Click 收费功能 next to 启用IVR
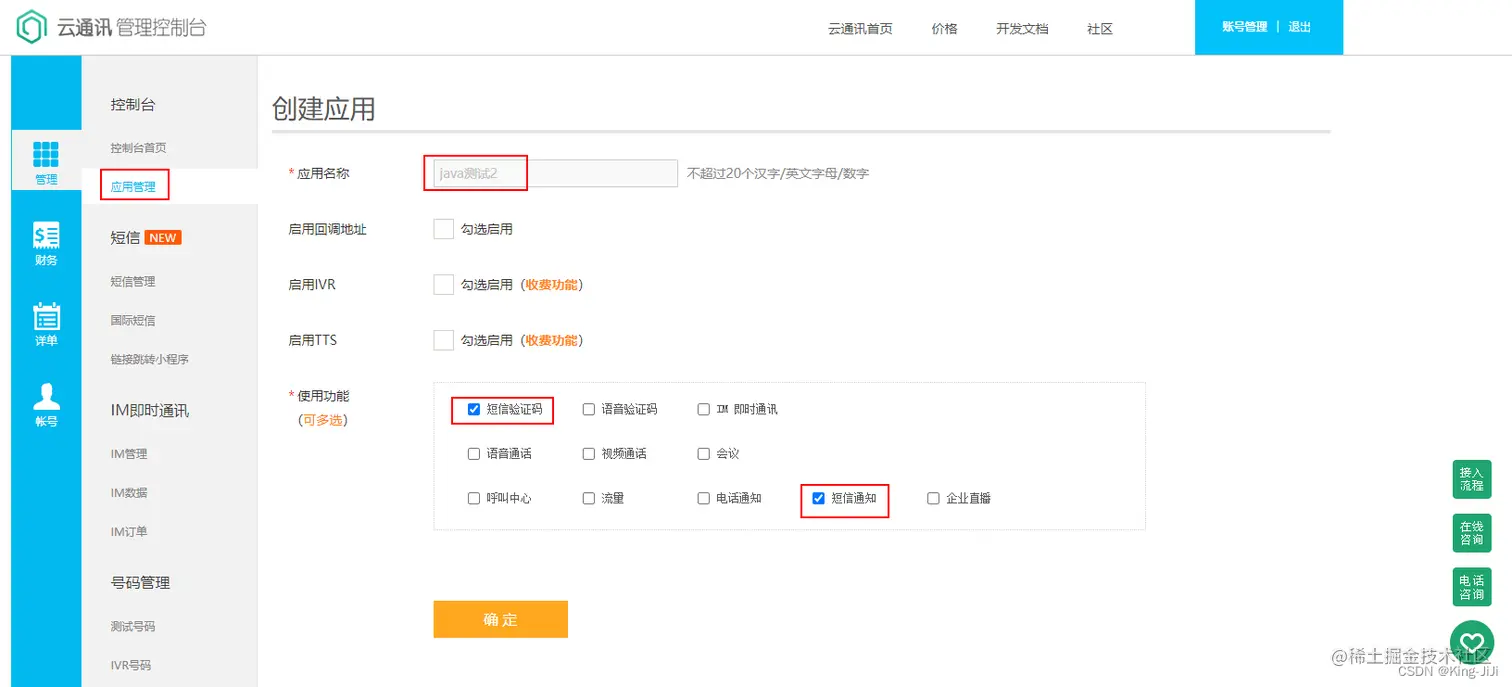1512x687 pixels. (551, 285)
